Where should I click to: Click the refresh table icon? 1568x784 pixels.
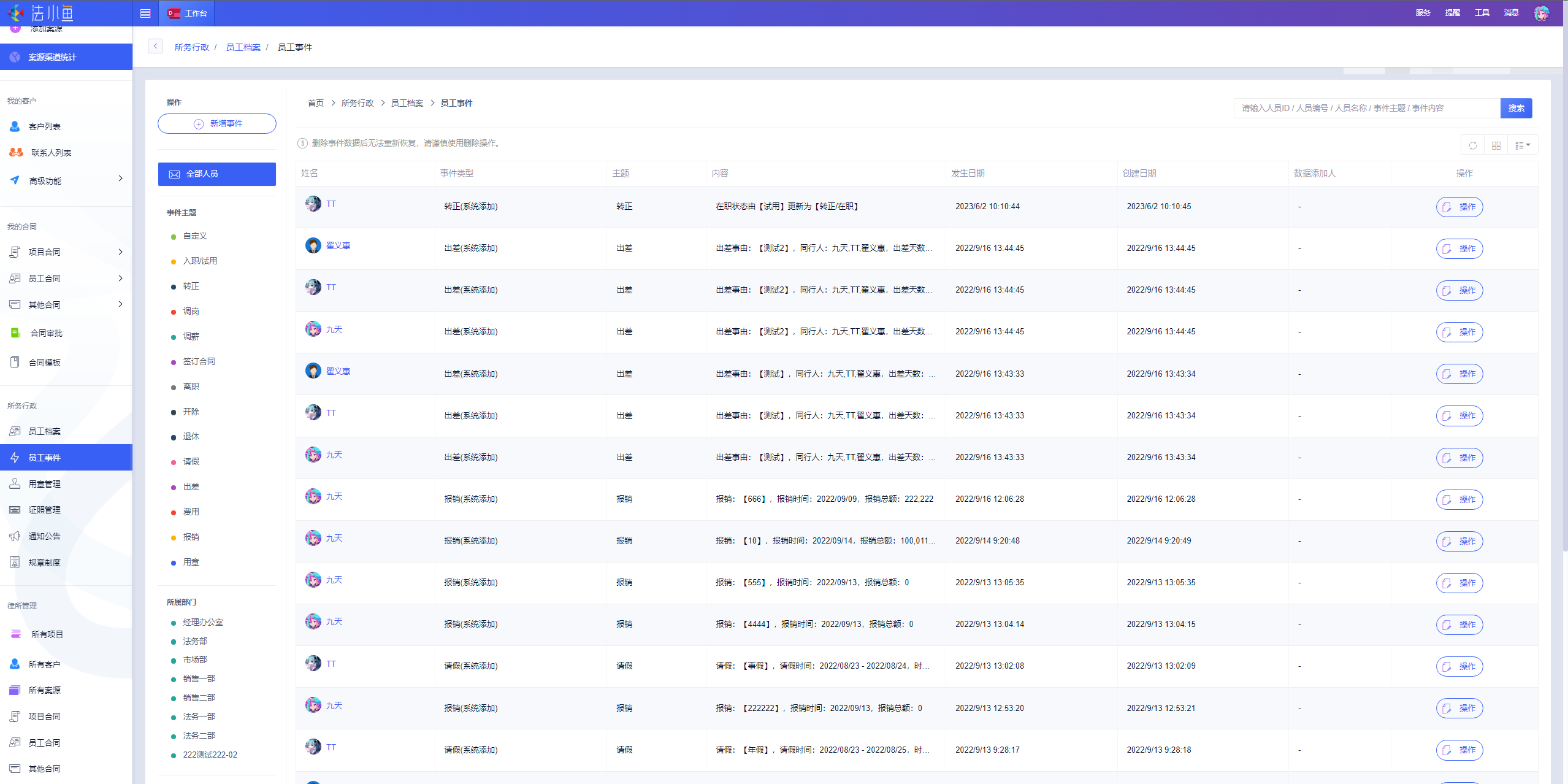pos(1472,145)
